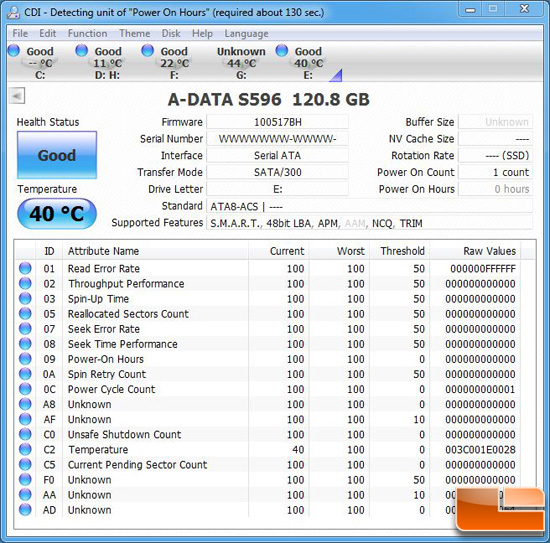Image resolution: width=550 pixels, height=543 pixels.
Task: Click the Current column header
Action: (279, 251)
